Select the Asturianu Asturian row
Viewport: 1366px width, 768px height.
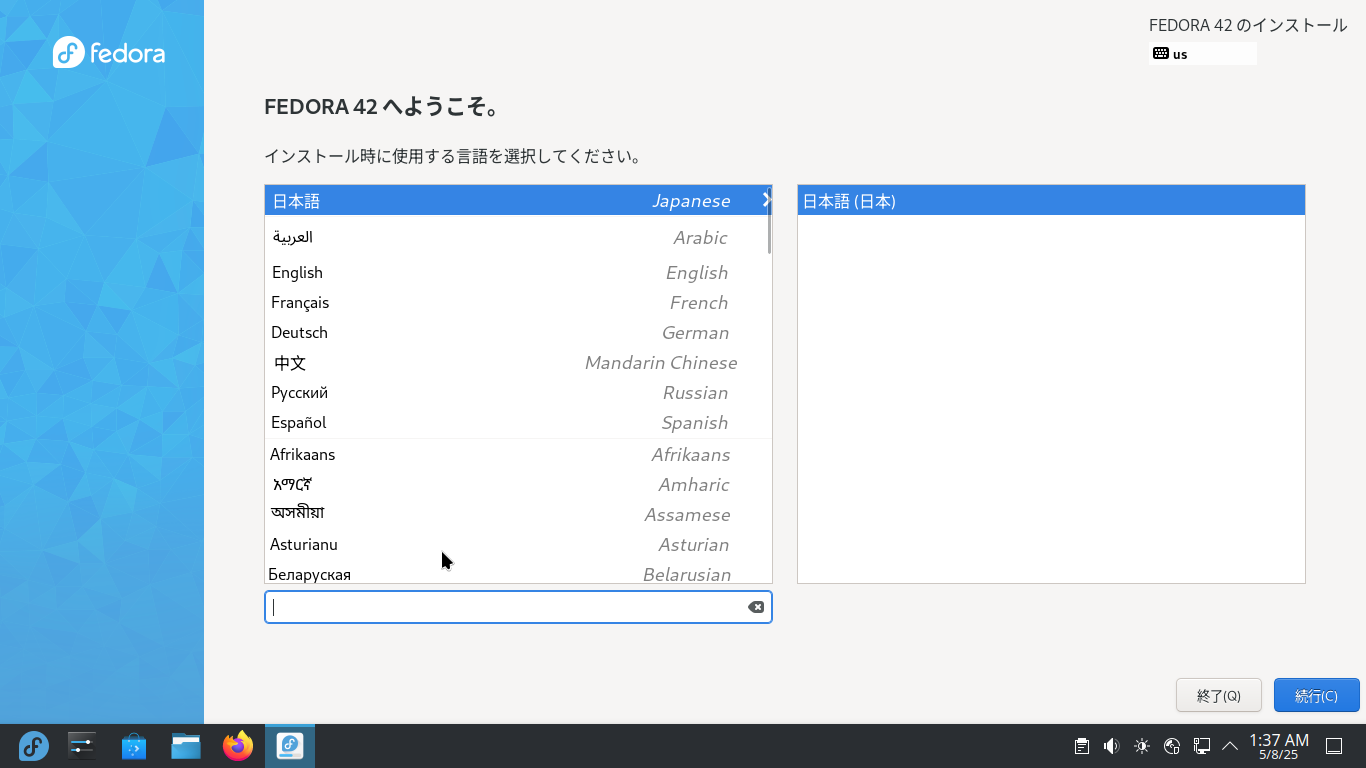tap(518, 544)
